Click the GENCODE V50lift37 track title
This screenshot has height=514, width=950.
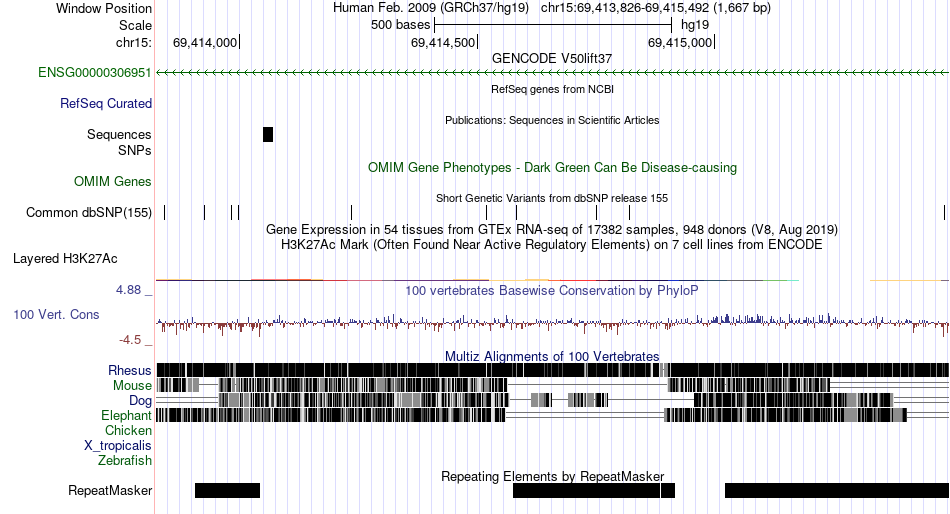552,59
